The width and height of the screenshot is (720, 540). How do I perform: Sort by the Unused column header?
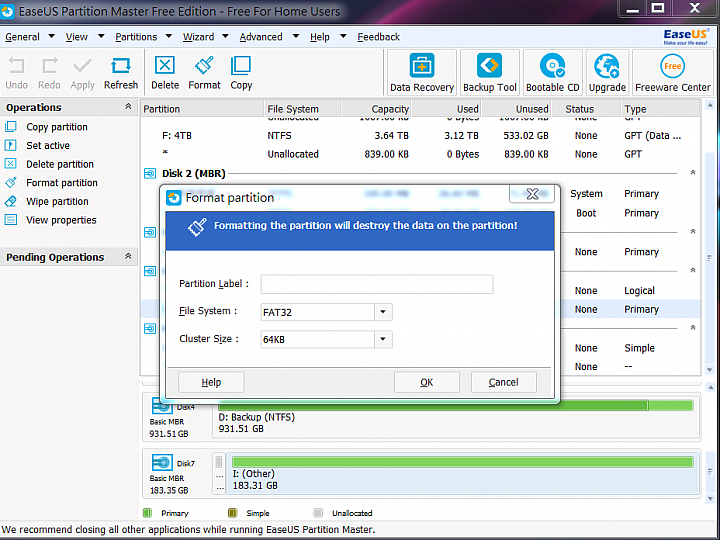[x=516, y=109]
